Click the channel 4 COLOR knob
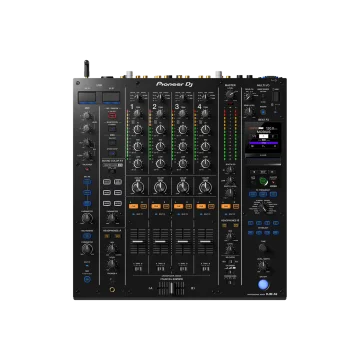 (205, 188)
